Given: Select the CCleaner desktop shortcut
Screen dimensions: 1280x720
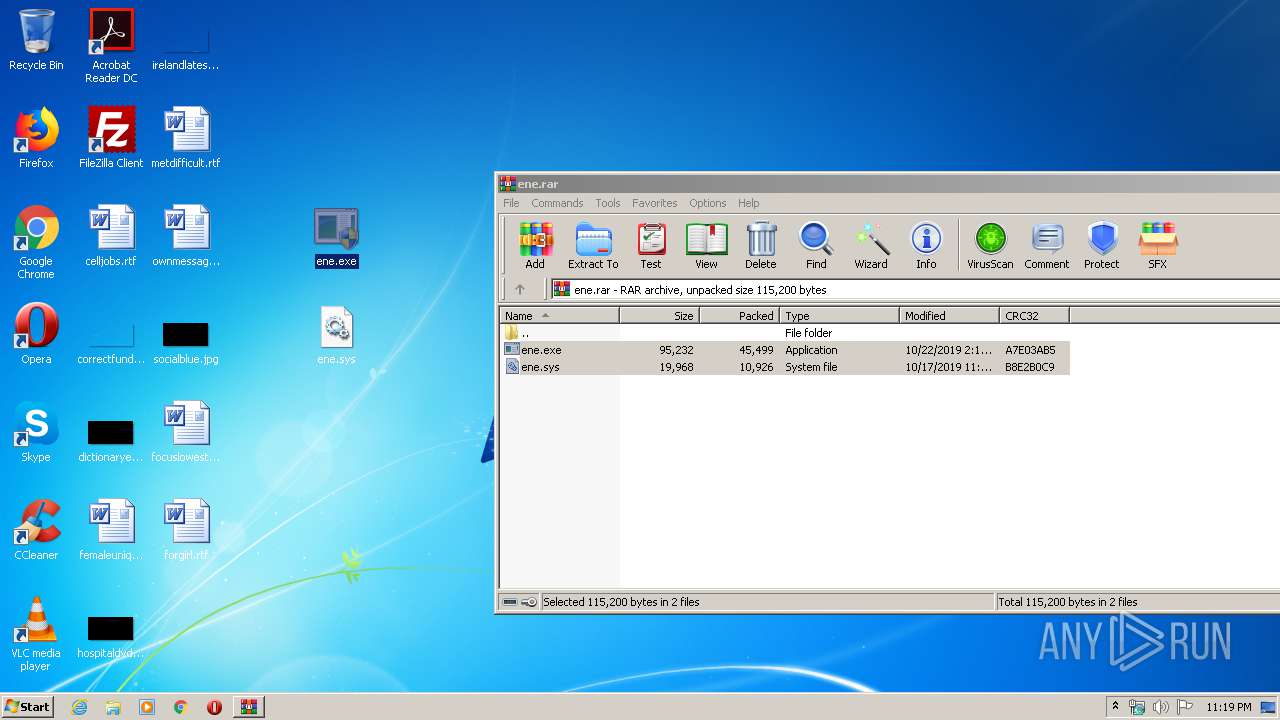Looking at the screenshot, I should (36, 530).
